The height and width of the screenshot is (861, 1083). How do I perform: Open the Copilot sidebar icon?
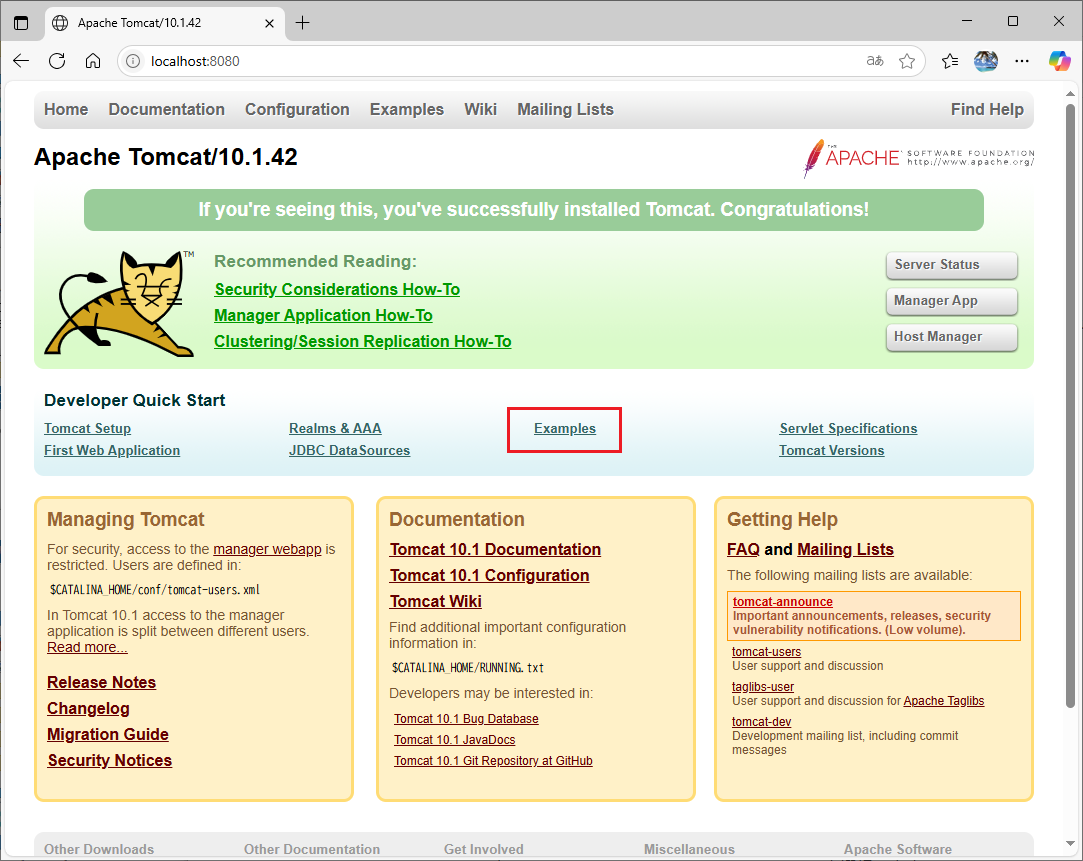[x=1059, y=61]
